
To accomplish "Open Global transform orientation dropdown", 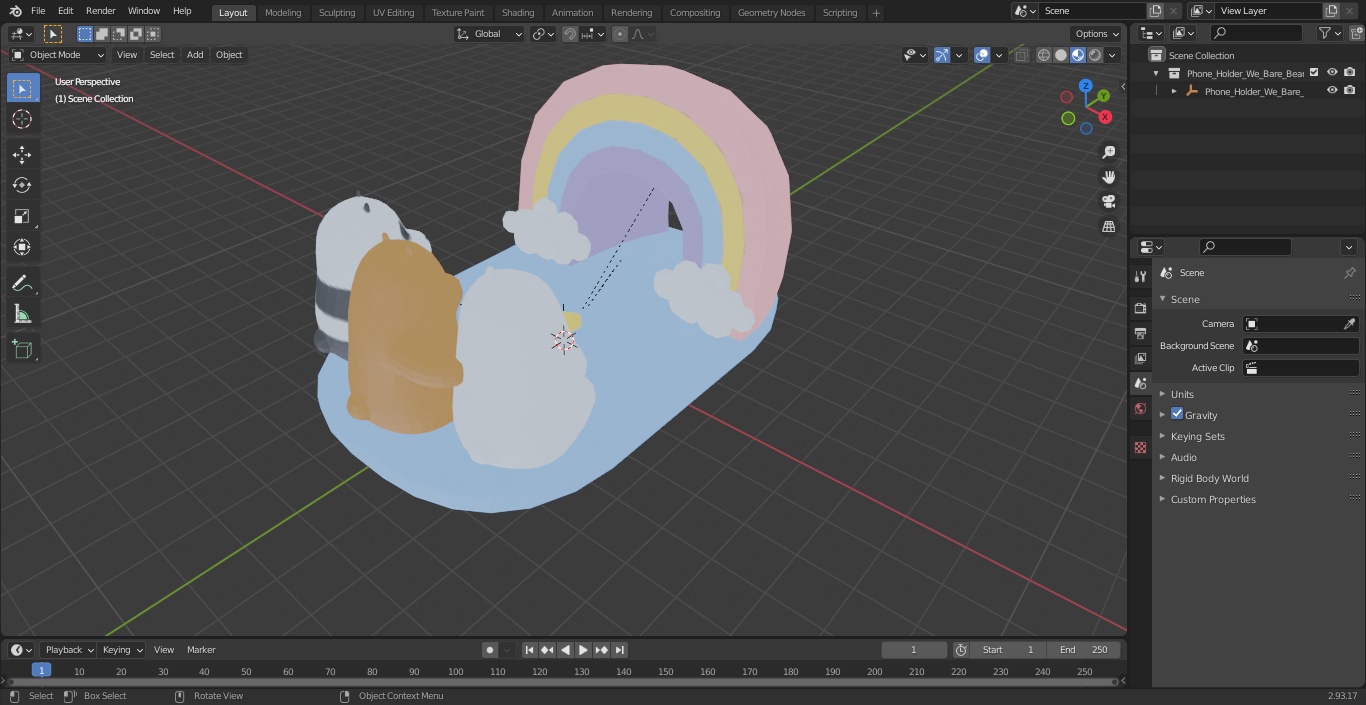I will pos(490,34).
